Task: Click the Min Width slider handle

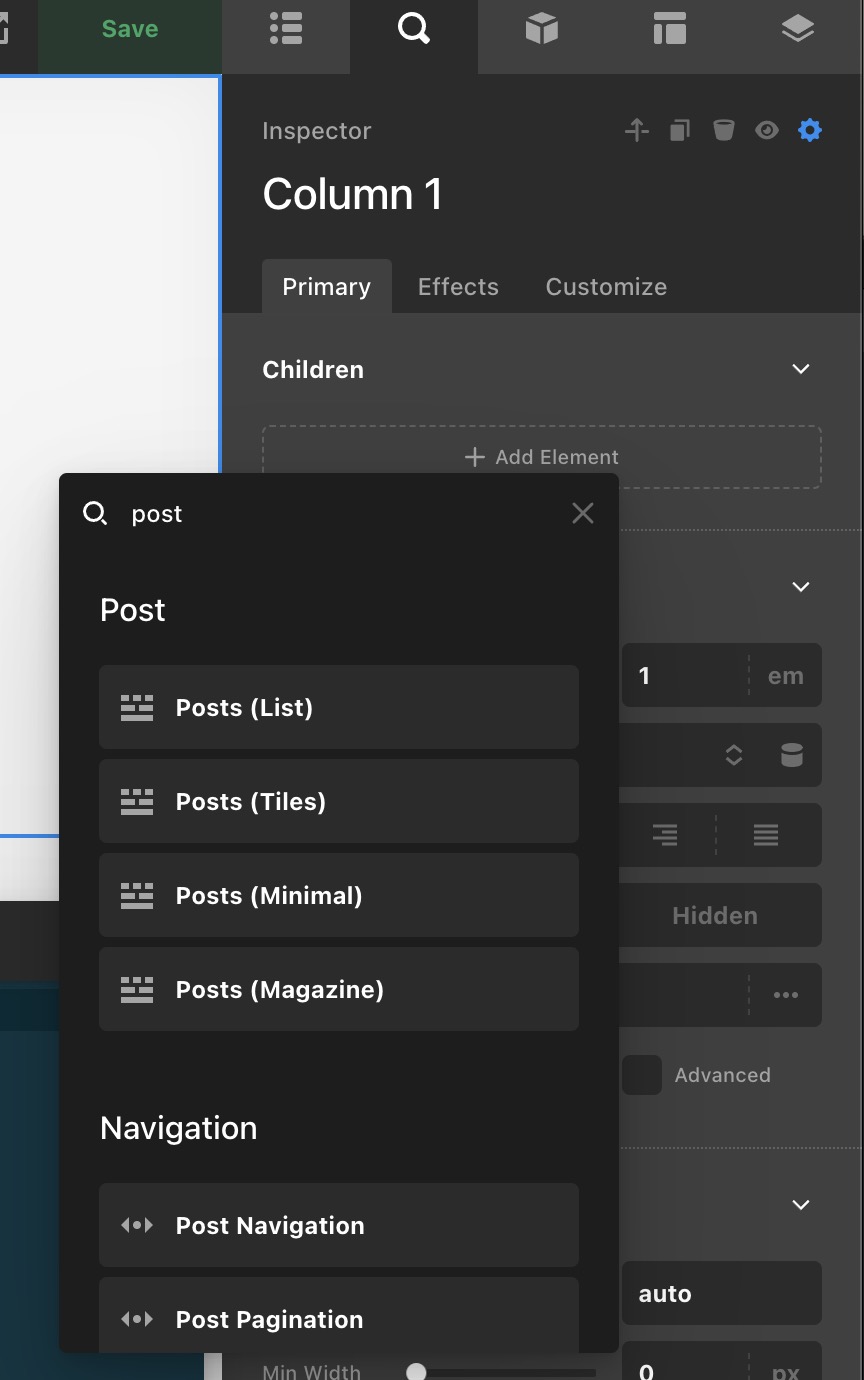Action: click(416, 1372)
